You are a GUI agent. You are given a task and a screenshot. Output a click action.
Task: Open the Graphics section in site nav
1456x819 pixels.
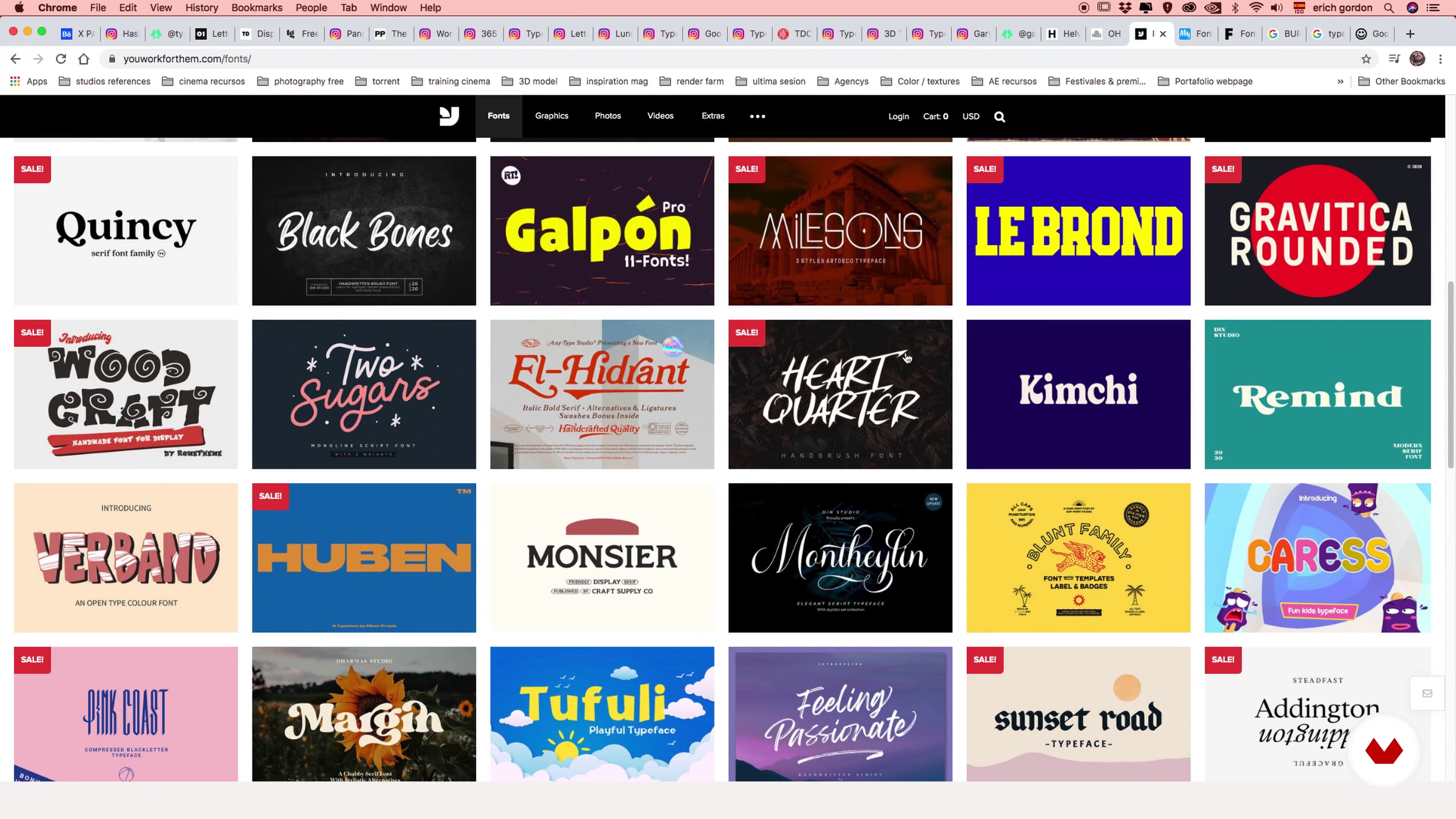click(x=552, y=116)
